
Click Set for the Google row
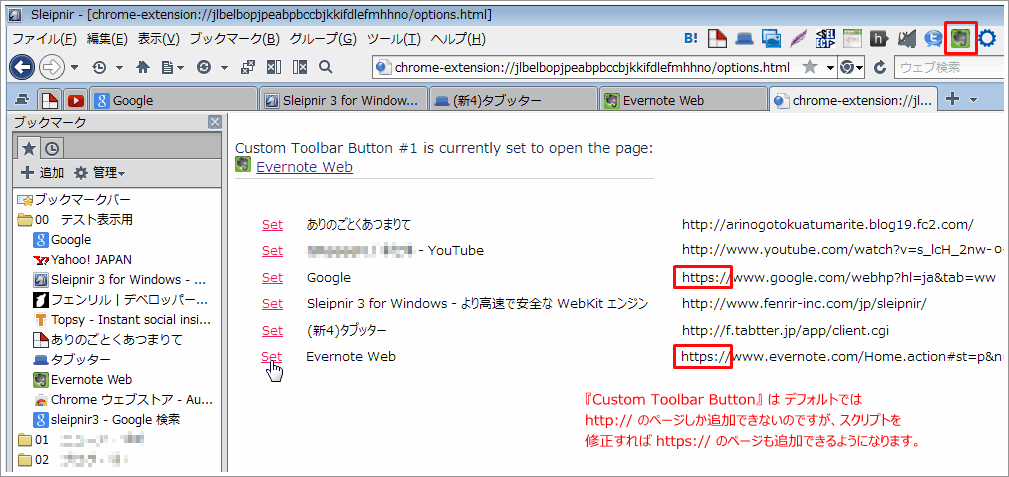(x=272, y=277)
